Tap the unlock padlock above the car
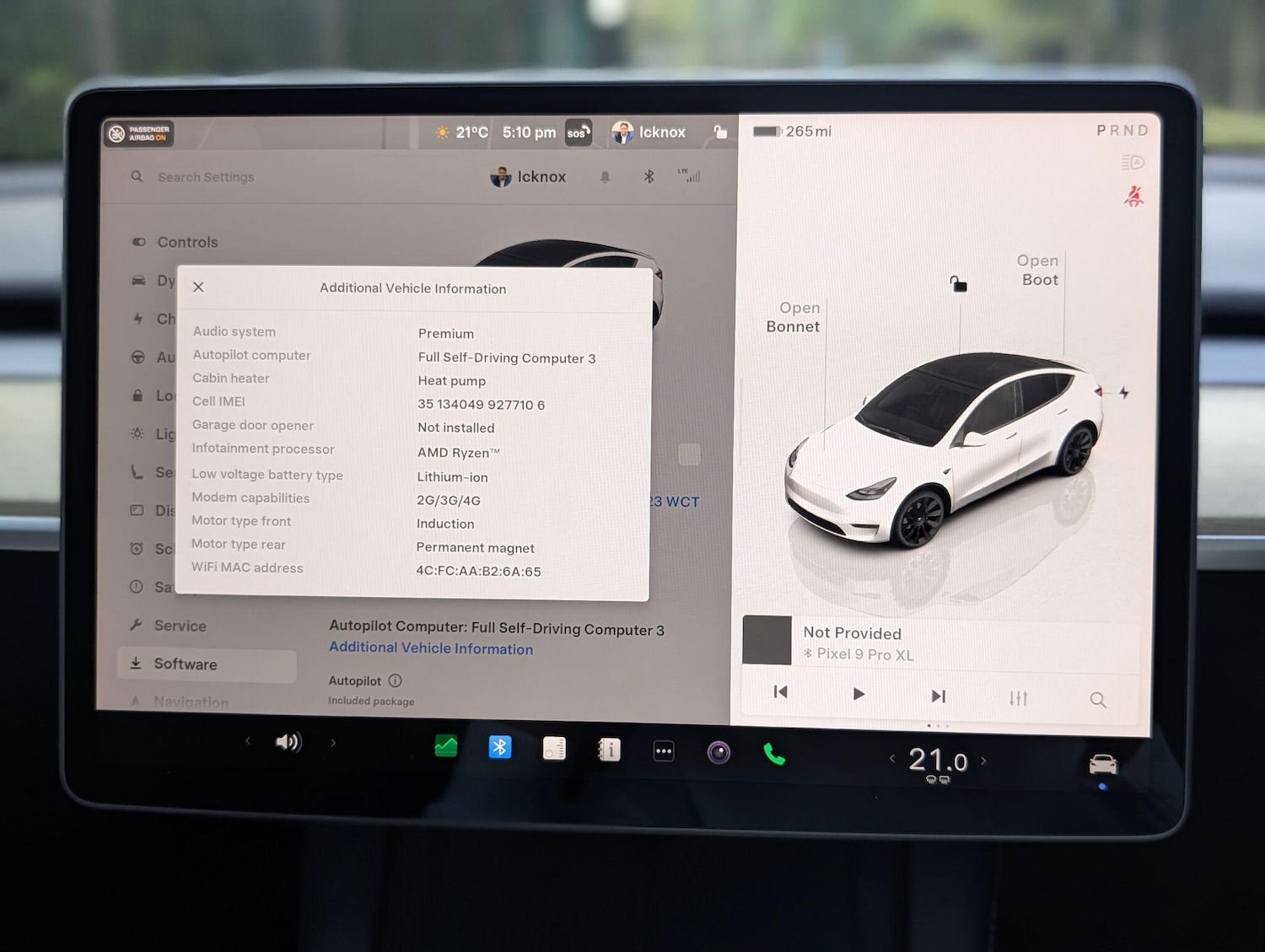Screen dimensions: 1265x952 click(958, 284)
